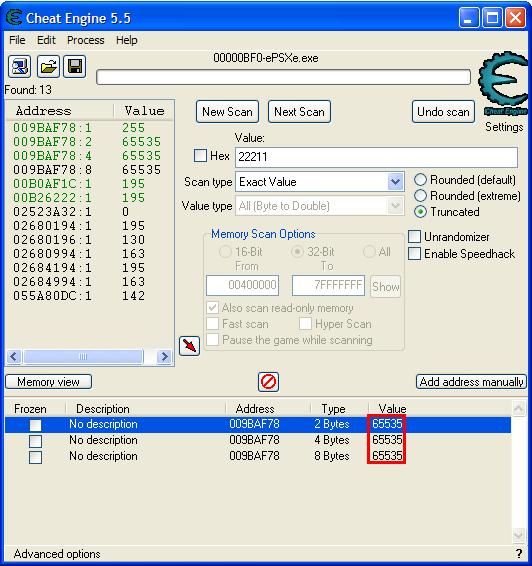Screen dimensions: 532x566
Task: Select found address 02684194:1
Action: click(x=52, y=268)
